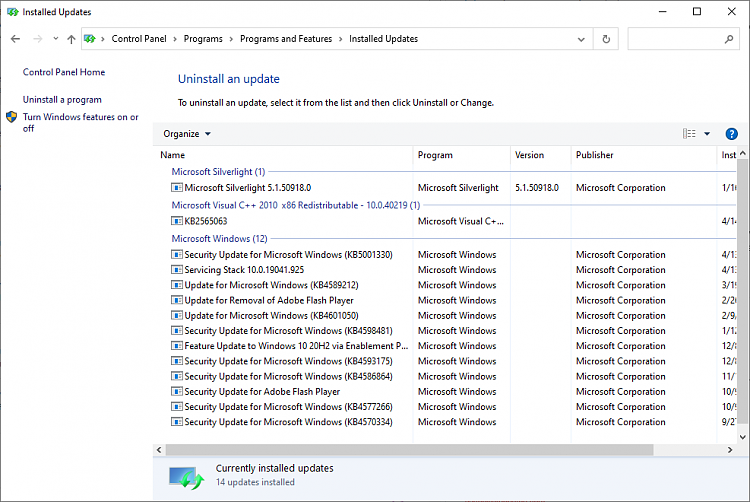The width and height of the screenshot is (750, 502).
Task: Sort by Version column header
Action: click(x=540, y=155)
